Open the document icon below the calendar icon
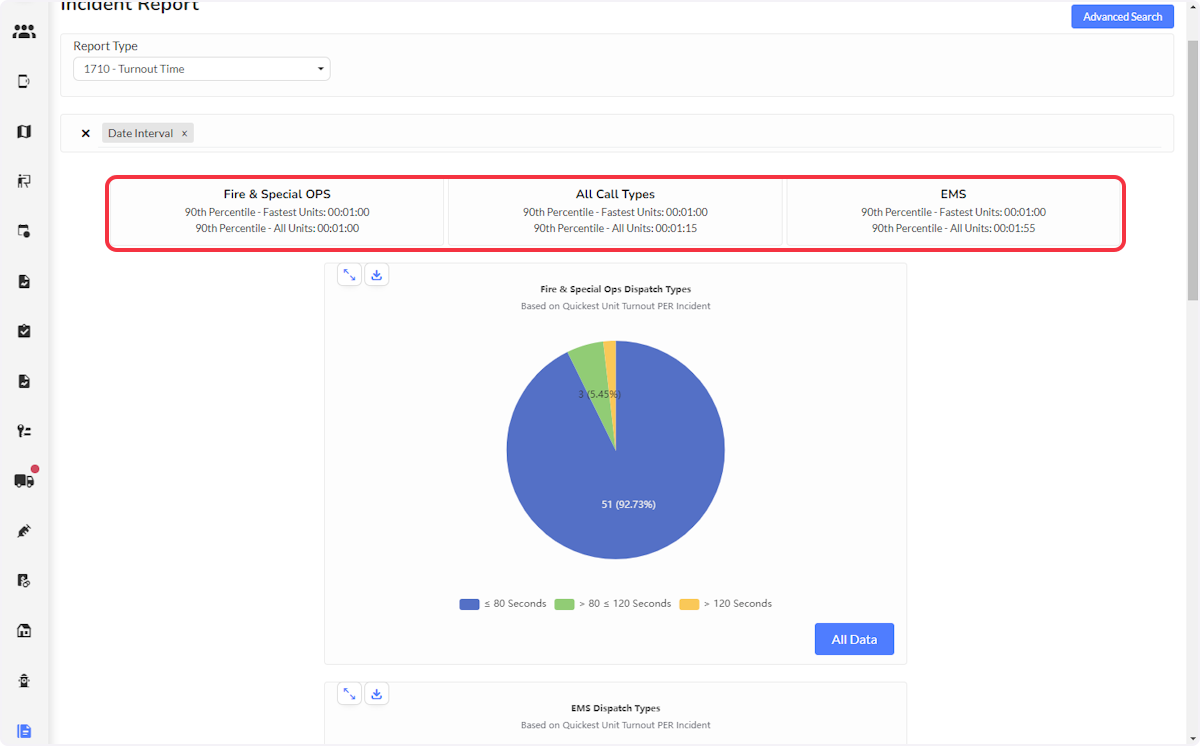This screenshot has width=1200, height=746. (x=24, y=281)
